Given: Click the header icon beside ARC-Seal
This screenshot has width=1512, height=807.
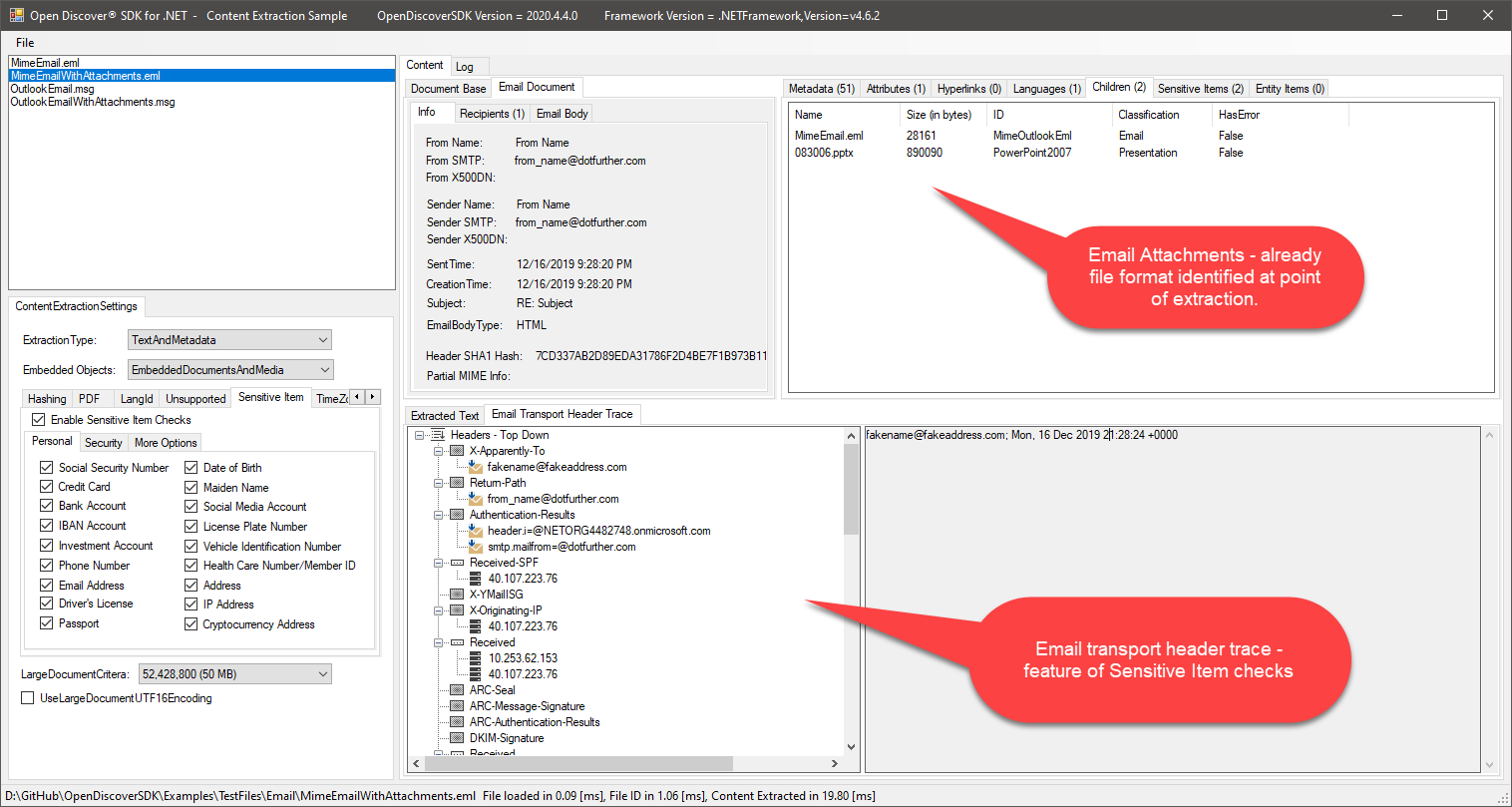Looking at the screenshot, I should [457, 690].
